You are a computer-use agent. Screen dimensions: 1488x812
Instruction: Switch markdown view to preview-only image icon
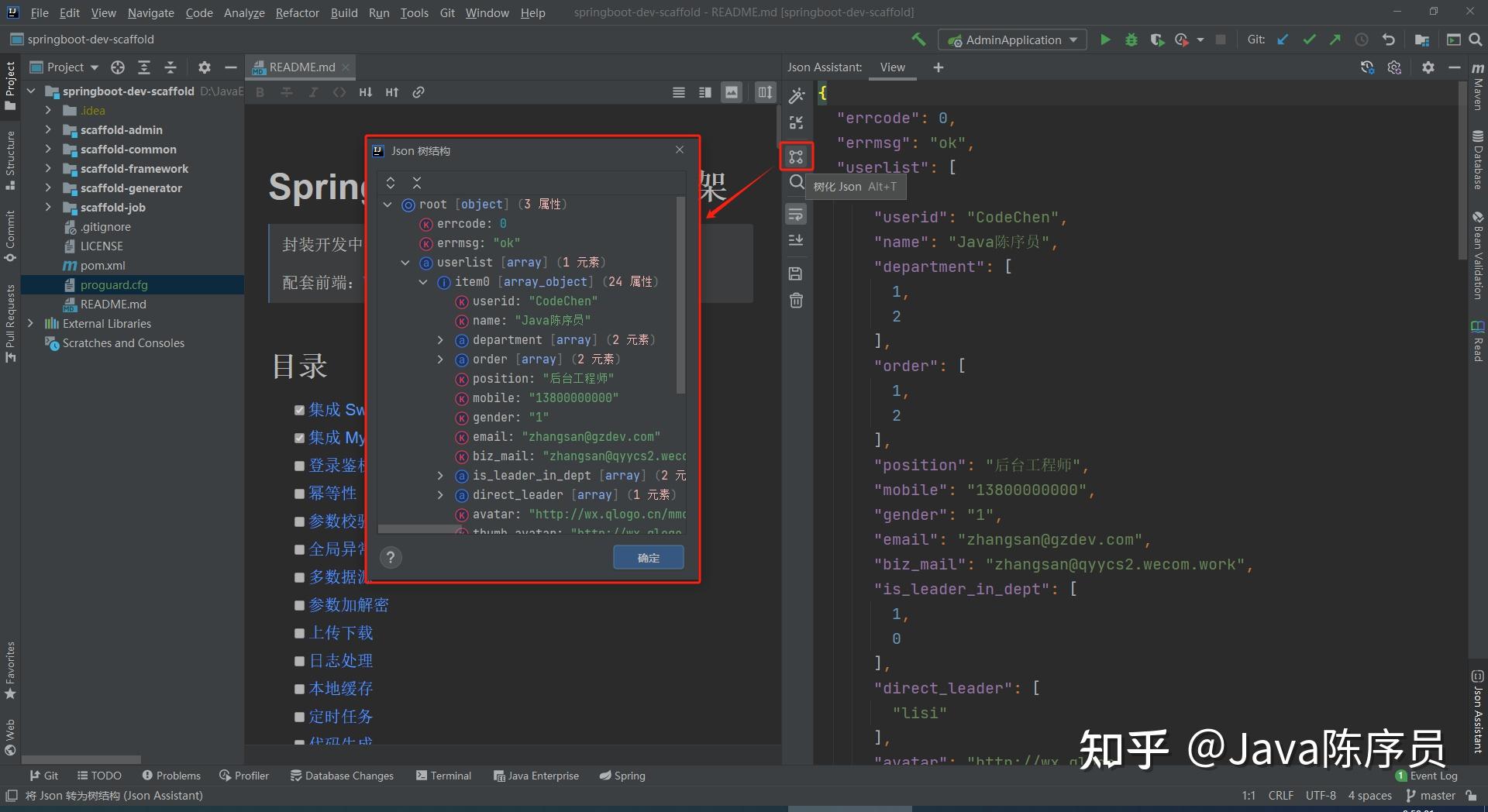point(732,91)
